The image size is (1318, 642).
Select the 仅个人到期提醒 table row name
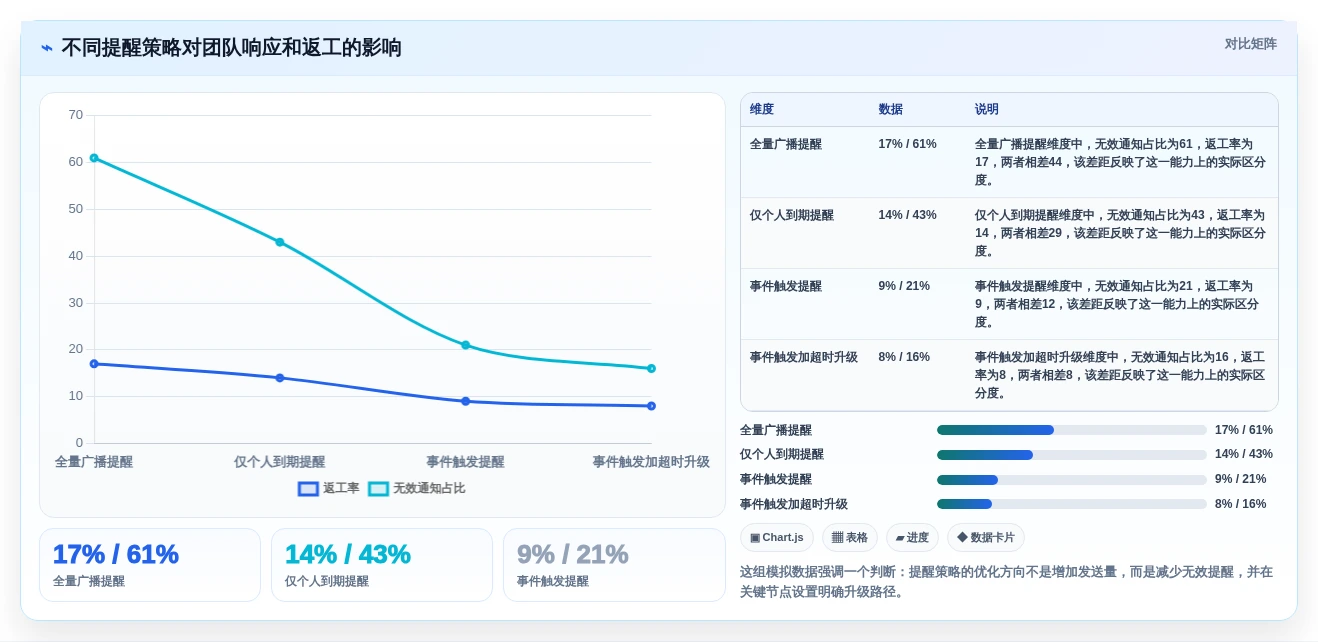(792, 215)
